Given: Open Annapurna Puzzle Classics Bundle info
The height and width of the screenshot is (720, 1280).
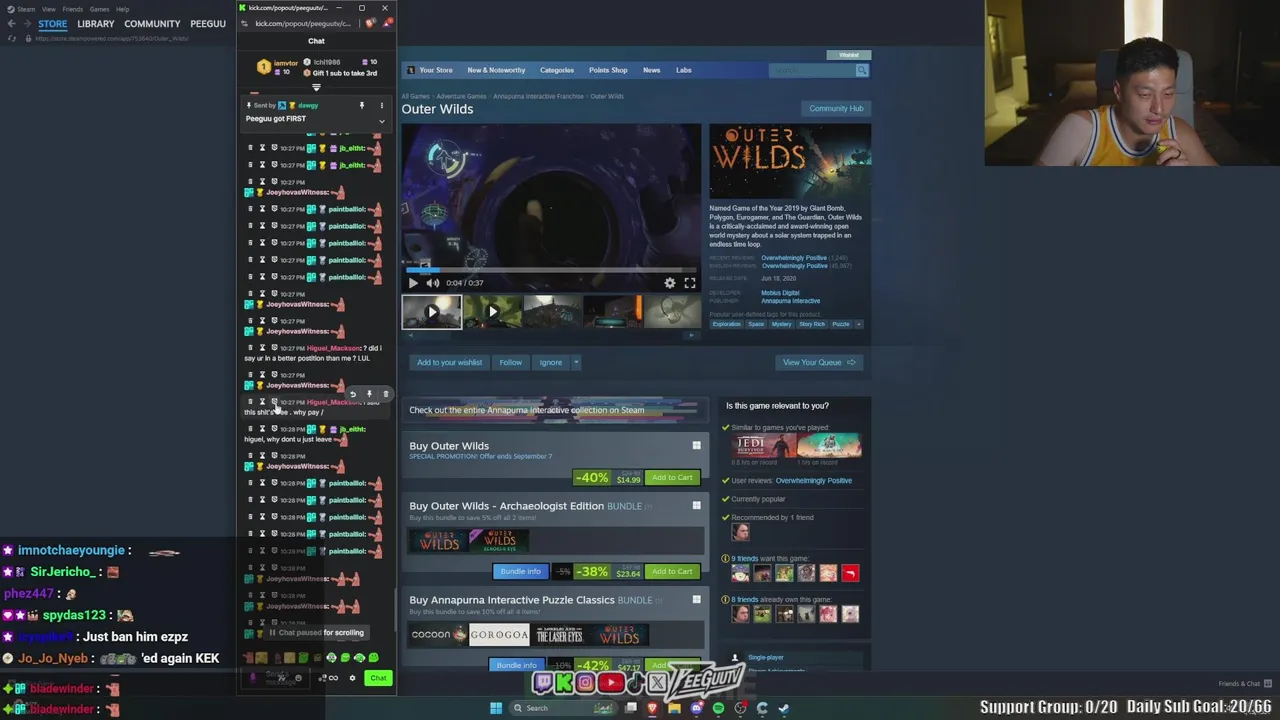Looking at the screenshot, I should point(517,665).
